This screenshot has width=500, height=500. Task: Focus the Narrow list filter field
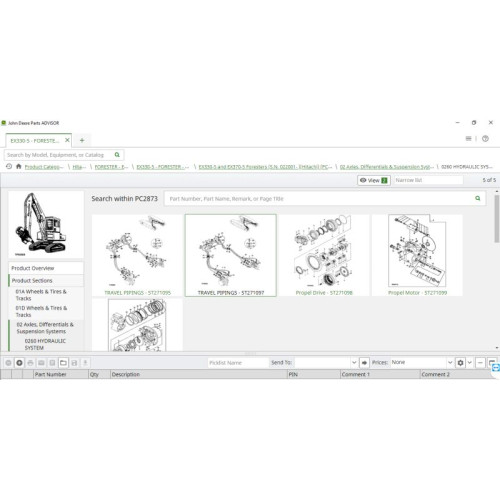tap(429, 180)
